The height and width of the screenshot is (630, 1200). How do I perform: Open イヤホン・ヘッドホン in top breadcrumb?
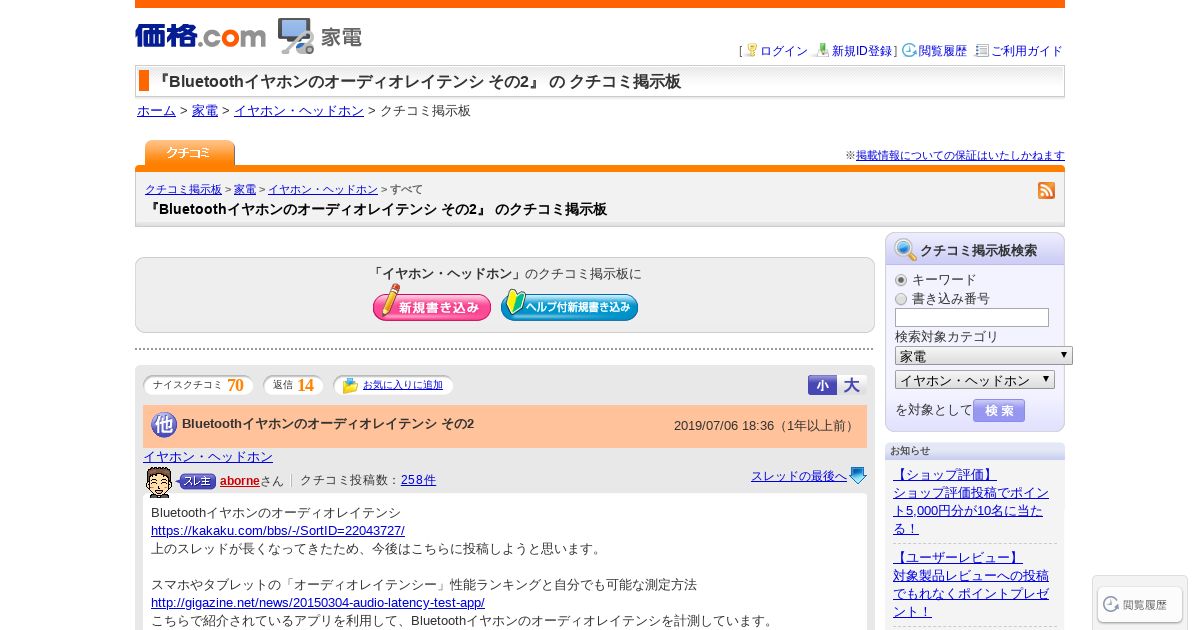(299, 111)
